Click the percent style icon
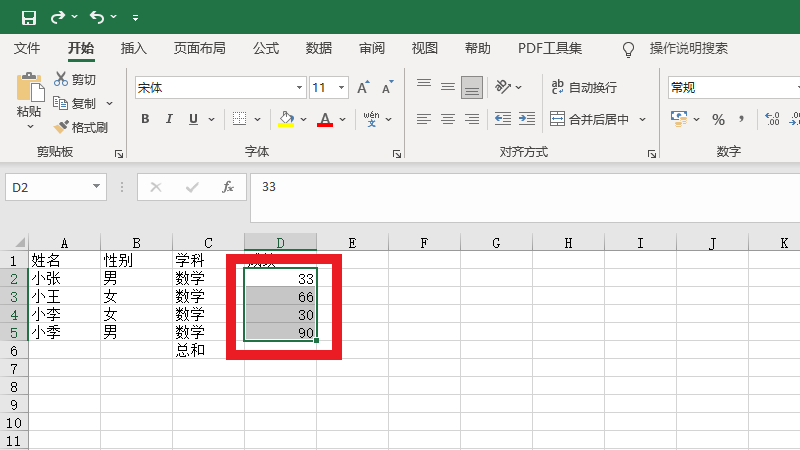Screen dimensions: 800x450 tap(718, 119)
